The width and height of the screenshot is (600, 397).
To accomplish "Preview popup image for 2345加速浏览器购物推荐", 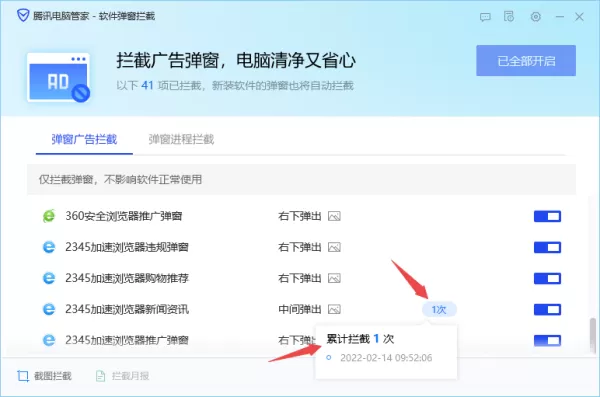I will 334,278.
